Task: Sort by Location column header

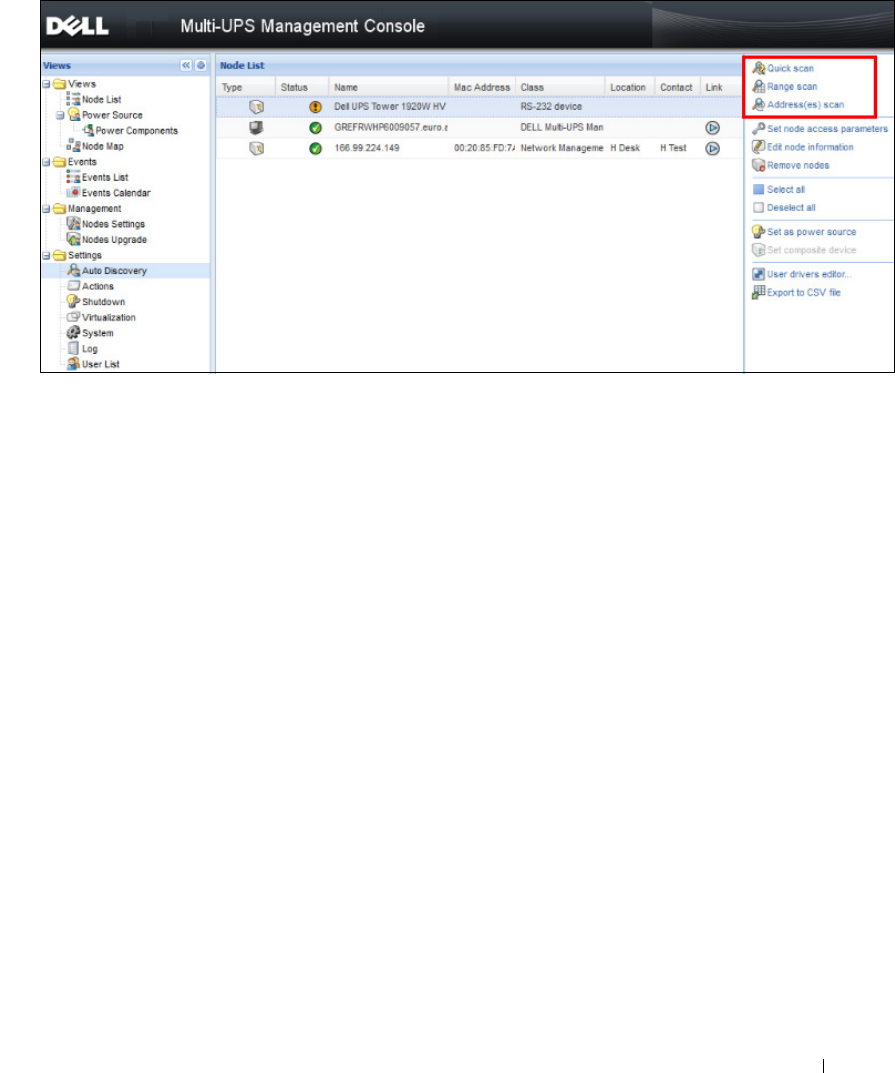Action: click(630, 88)
